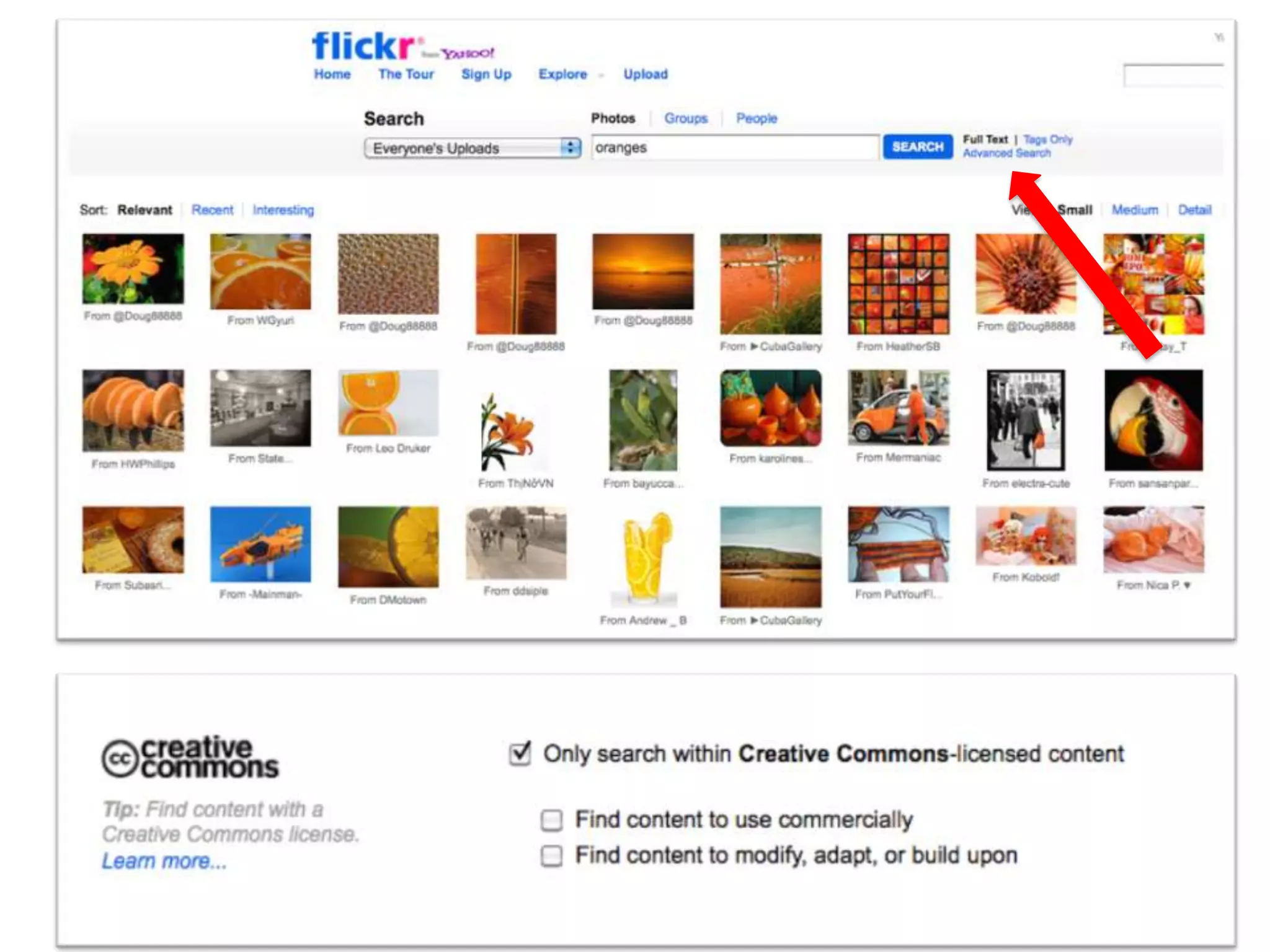Viewport: 1270px width, 952px height.
Task: Open the Everyone's Uploads dropdown
Action: [473, 148]
